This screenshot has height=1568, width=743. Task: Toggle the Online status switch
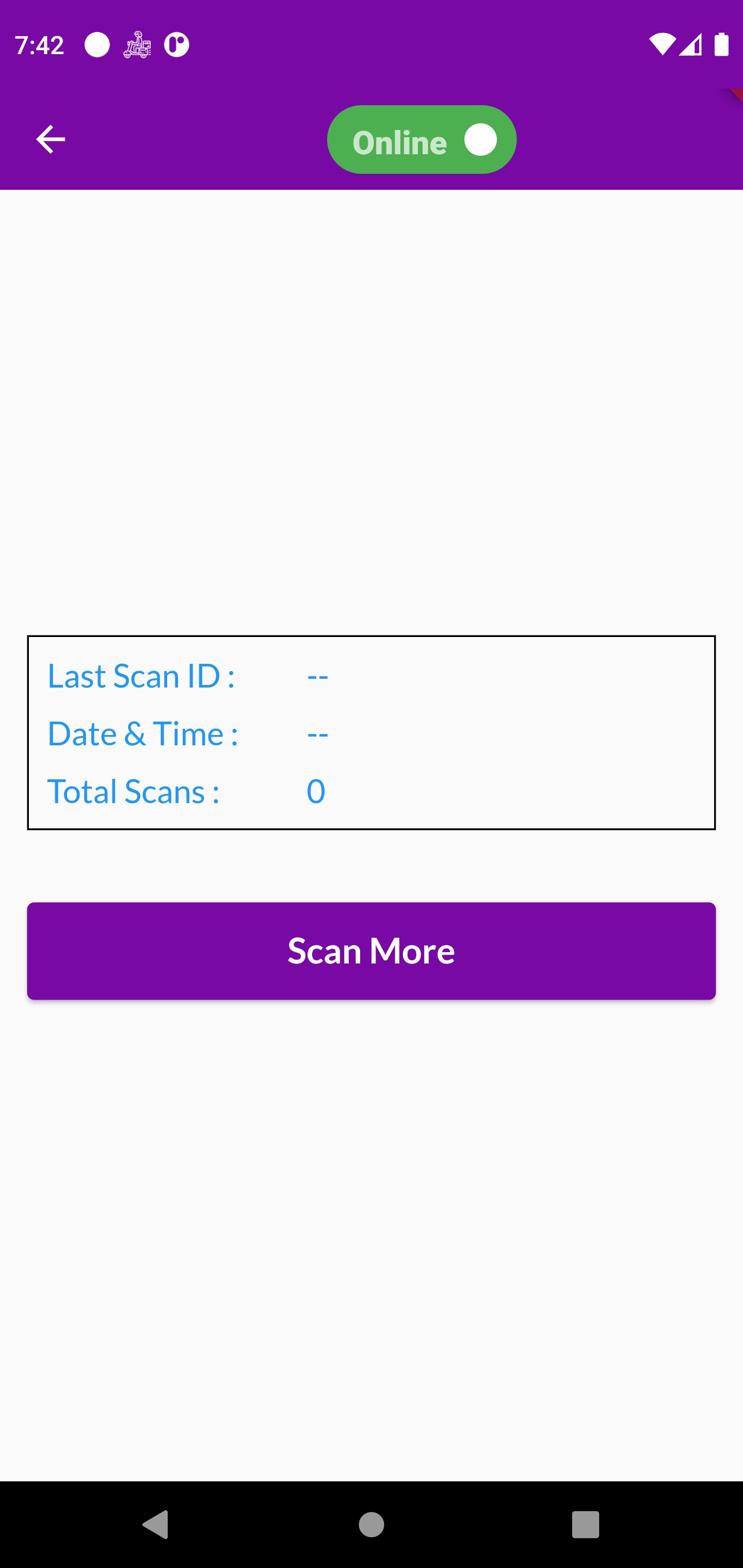422,140
